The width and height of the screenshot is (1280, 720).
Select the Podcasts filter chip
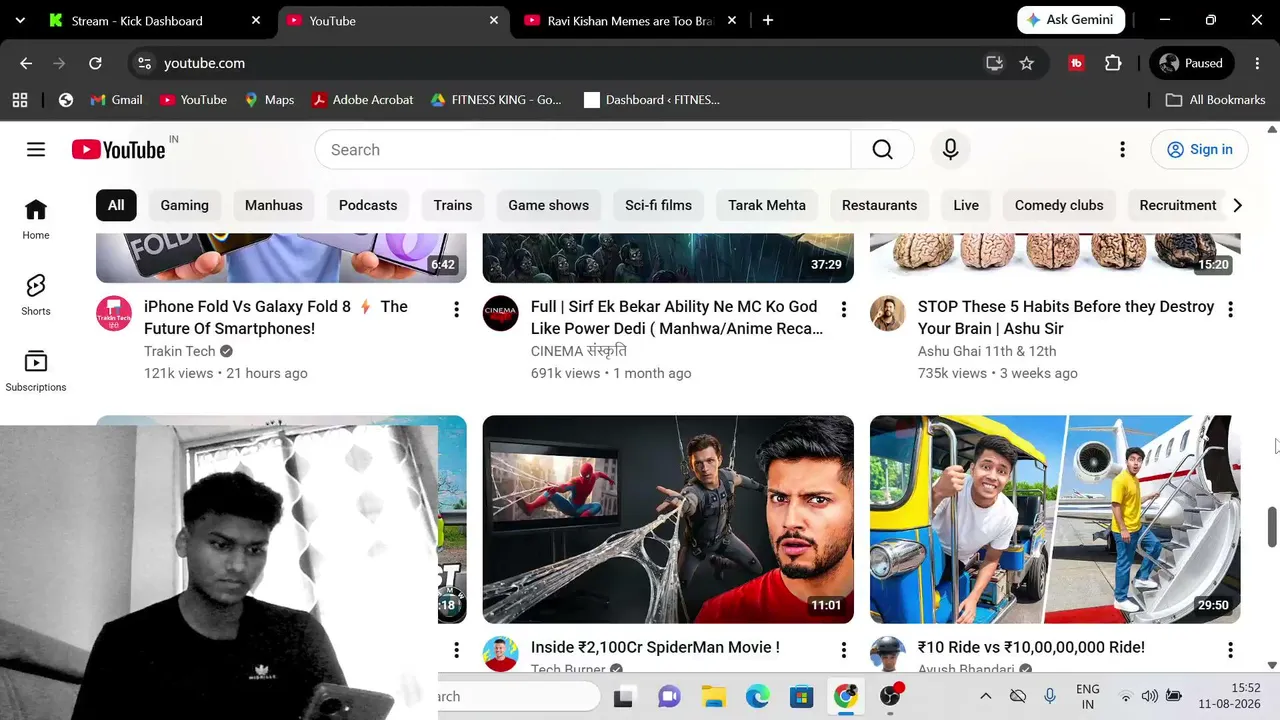pyautogui.click(x=368, y=205)
